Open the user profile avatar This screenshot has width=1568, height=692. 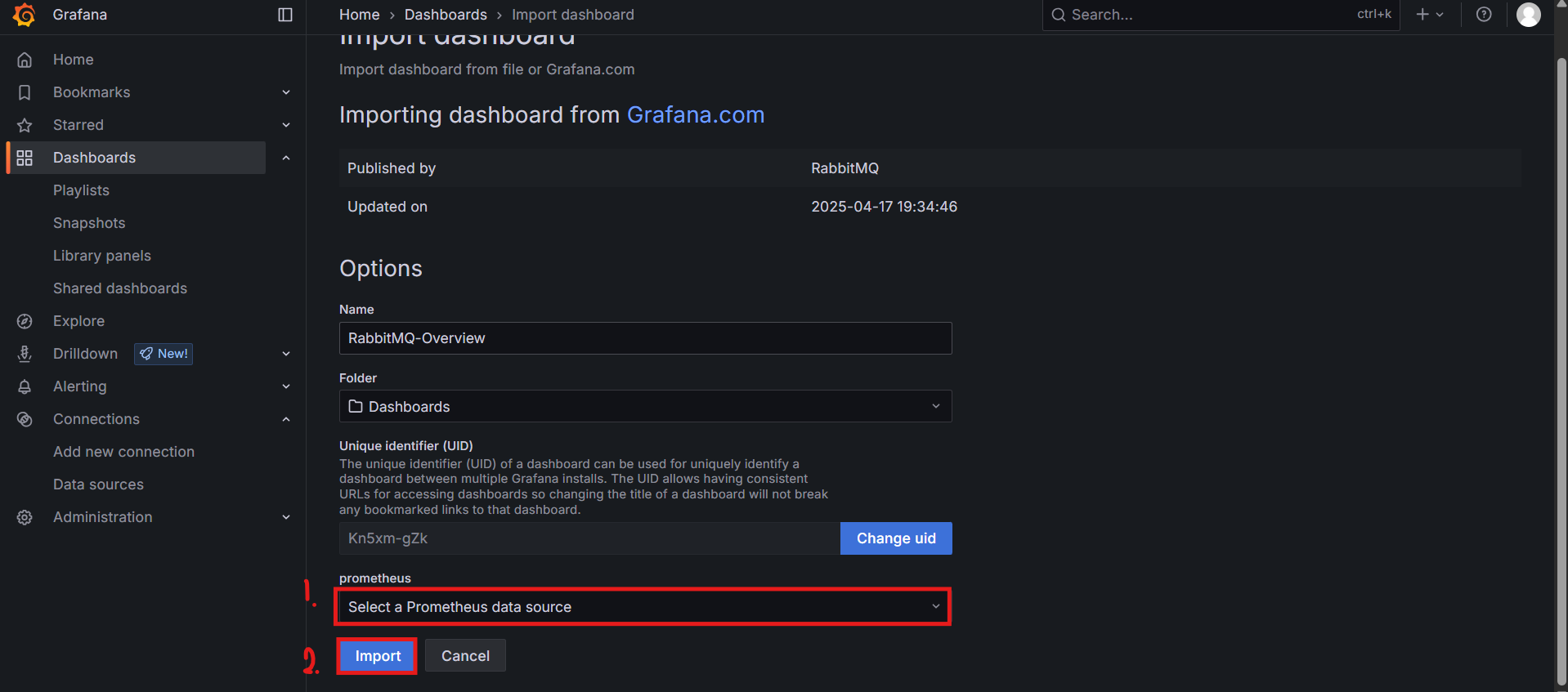pos(1529,15)
